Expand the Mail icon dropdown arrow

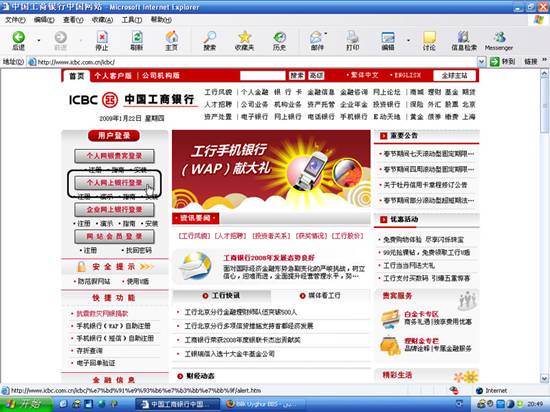[x=326, y=34]
